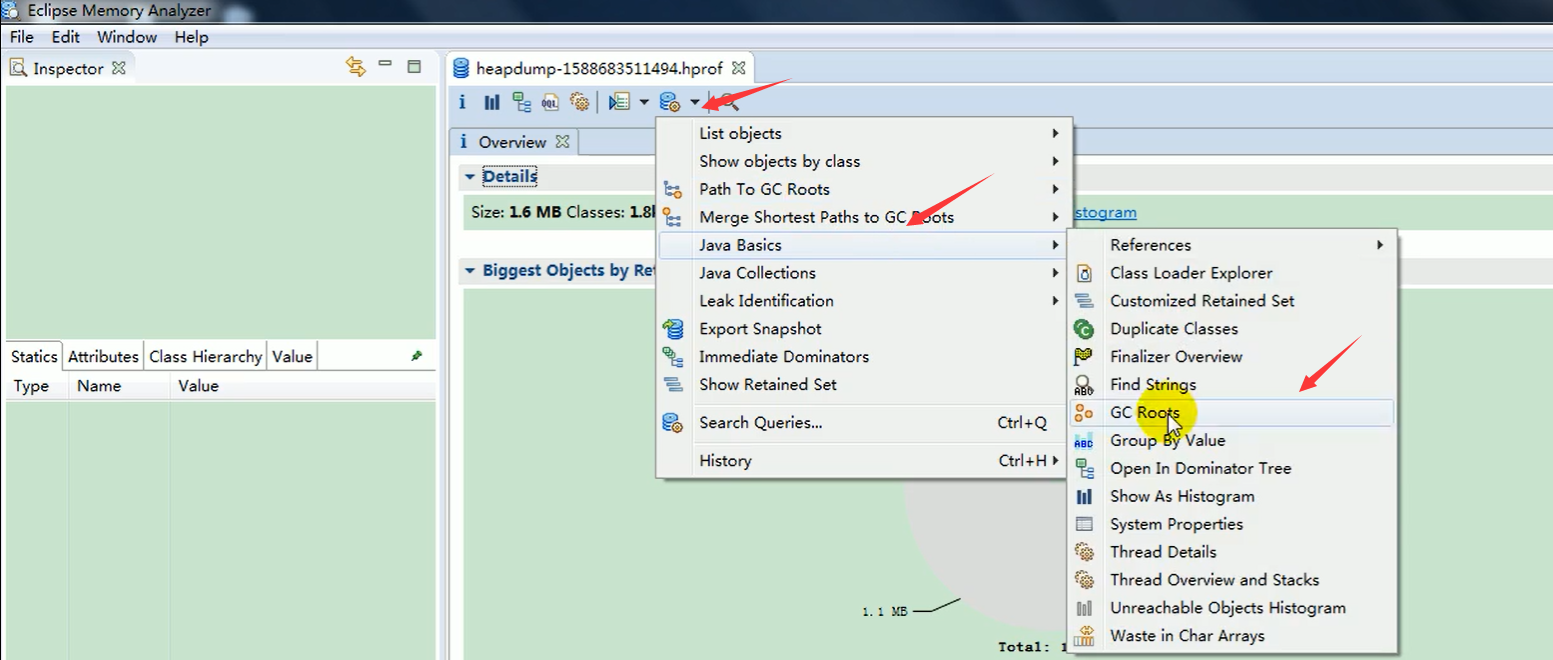Click the Export Snapshot database icon
Image resolution: width=1553 pixels, height=660 pixels.
674,329
